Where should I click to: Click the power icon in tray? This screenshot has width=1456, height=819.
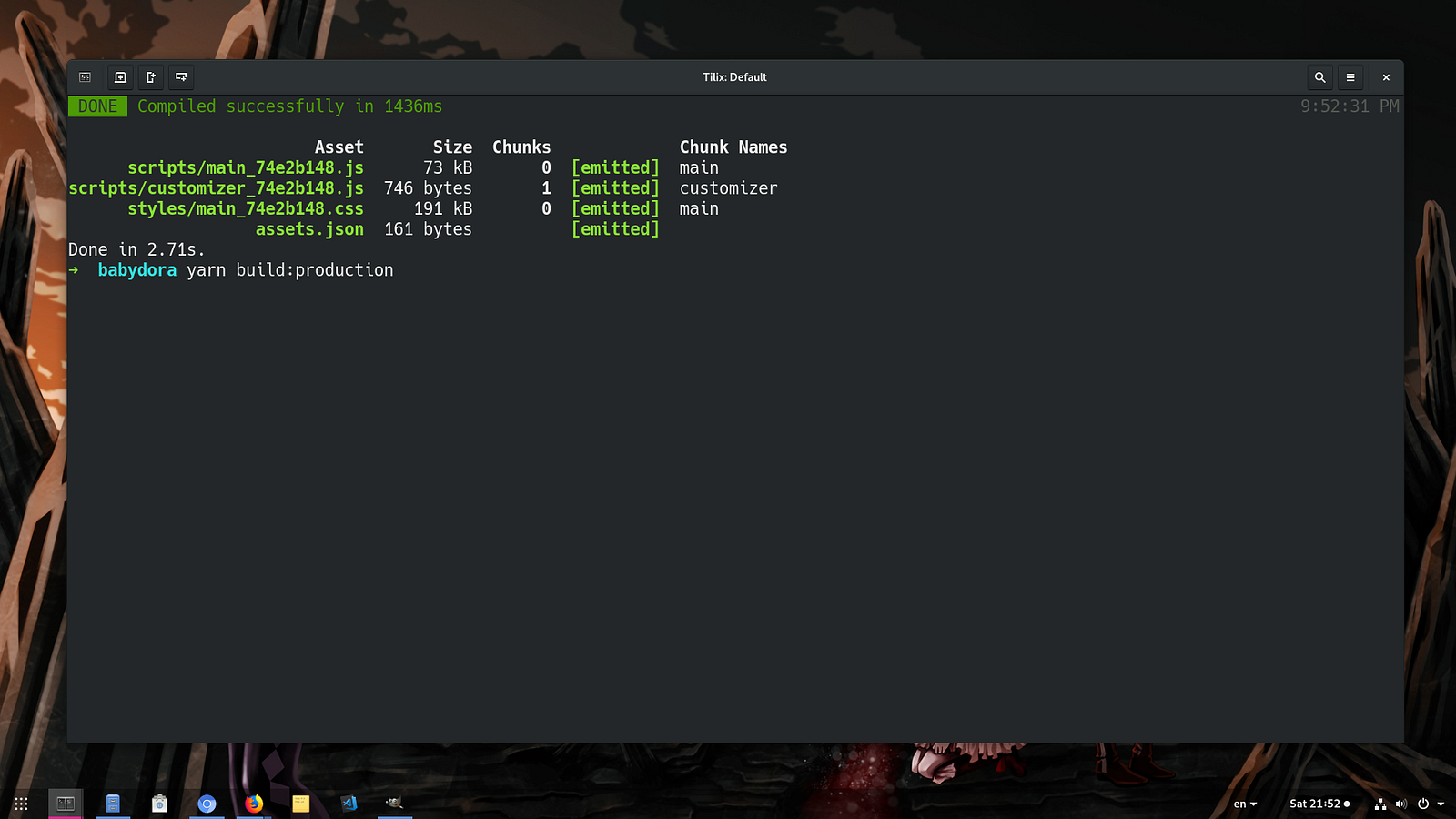point(1423,804)
